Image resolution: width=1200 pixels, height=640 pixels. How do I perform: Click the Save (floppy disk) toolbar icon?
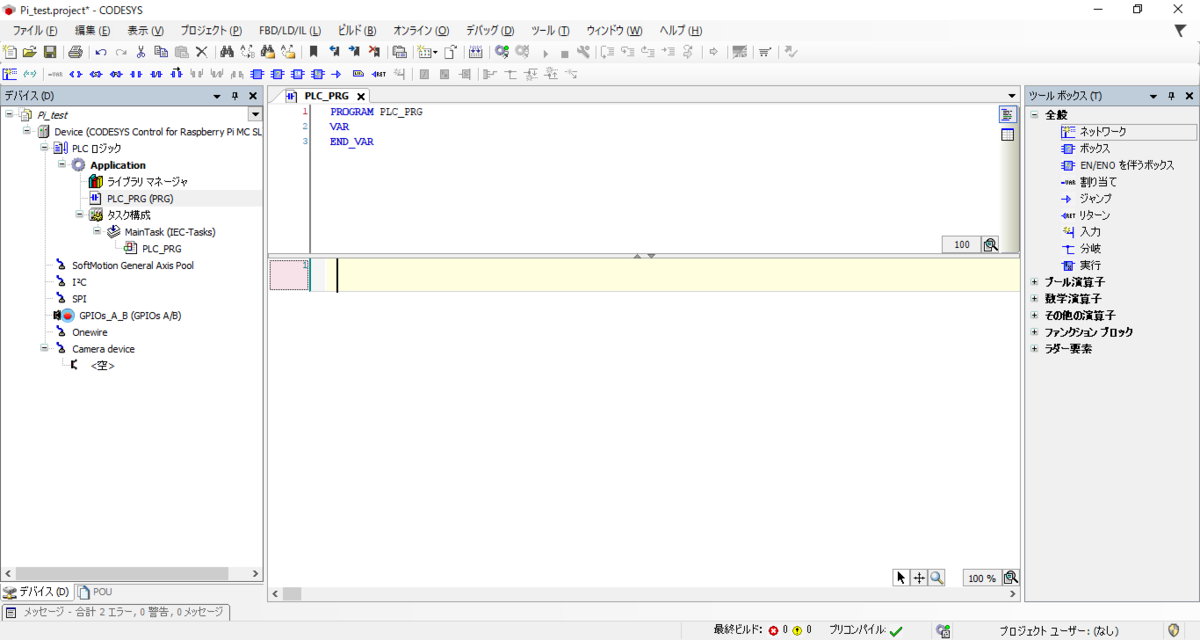click(x=49, y=52)
